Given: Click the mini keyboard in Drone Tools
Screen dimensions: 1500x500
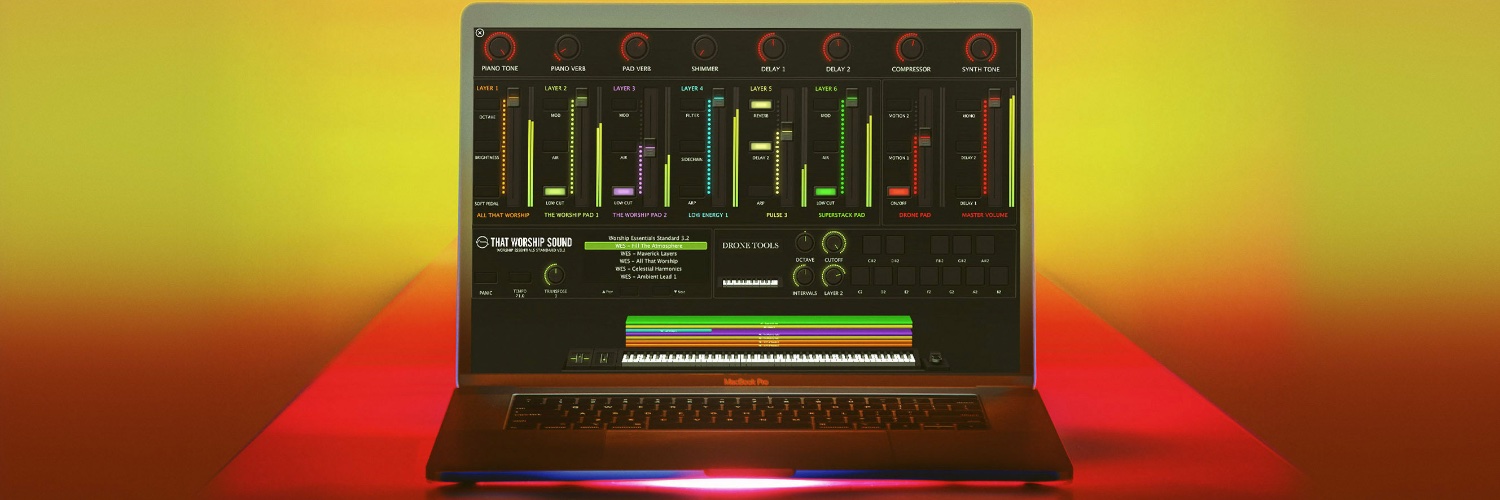Looking at the screenshot, I should click(x=751, y=282).
